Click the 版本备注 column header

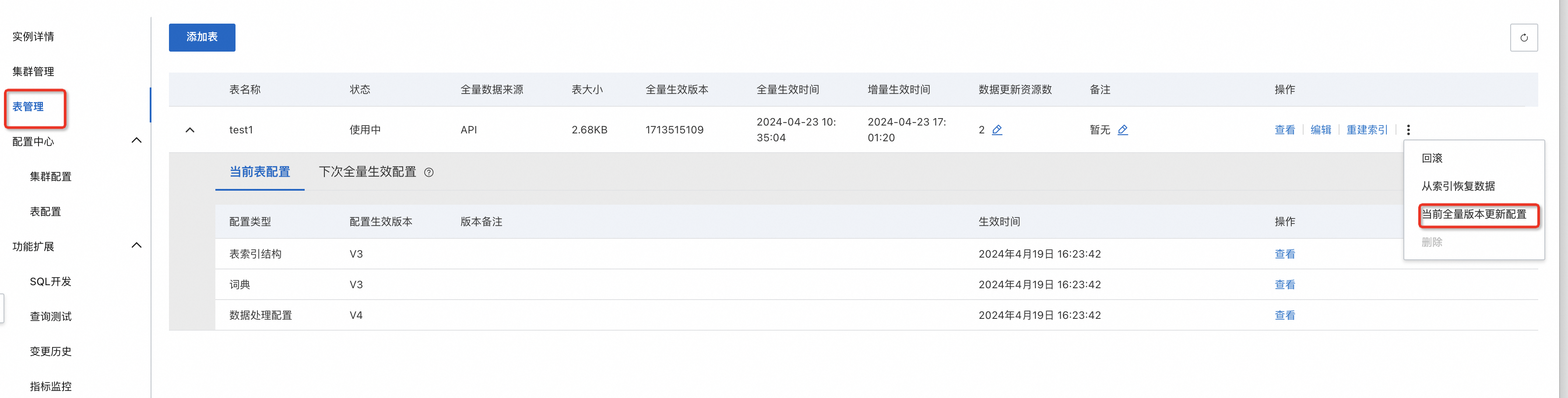pyautogui.click(x=482, y=221)
